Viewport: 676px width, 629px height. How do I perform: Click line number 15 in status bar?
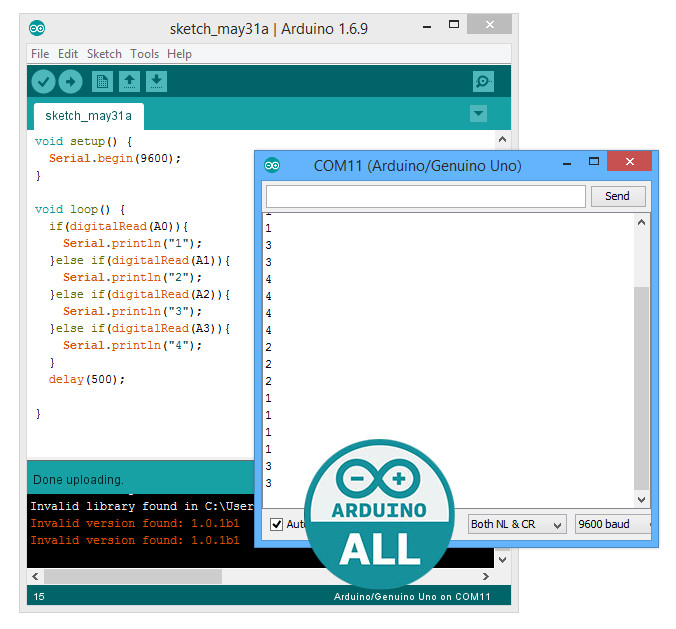pos(39,597)
